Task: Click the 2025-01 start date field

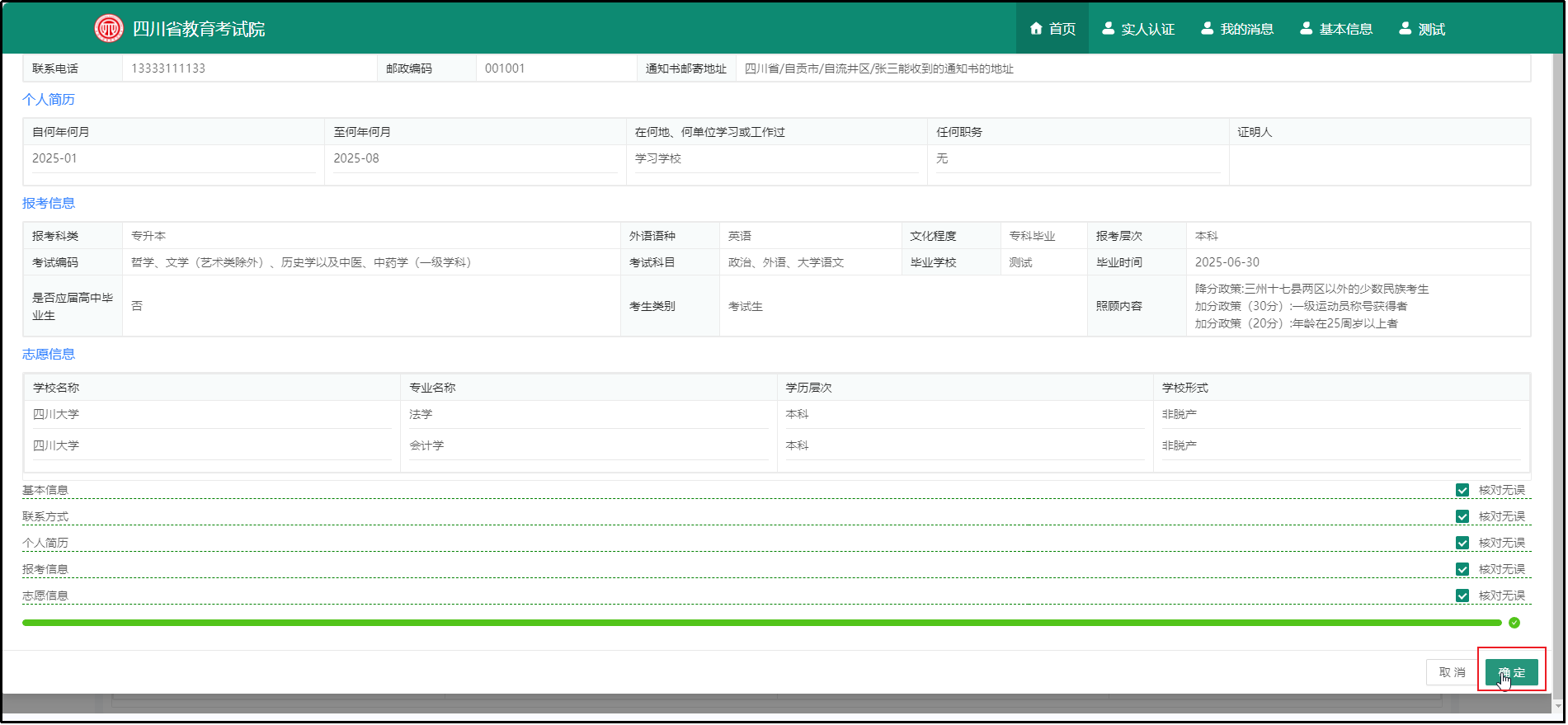Action: click(173, 158)
